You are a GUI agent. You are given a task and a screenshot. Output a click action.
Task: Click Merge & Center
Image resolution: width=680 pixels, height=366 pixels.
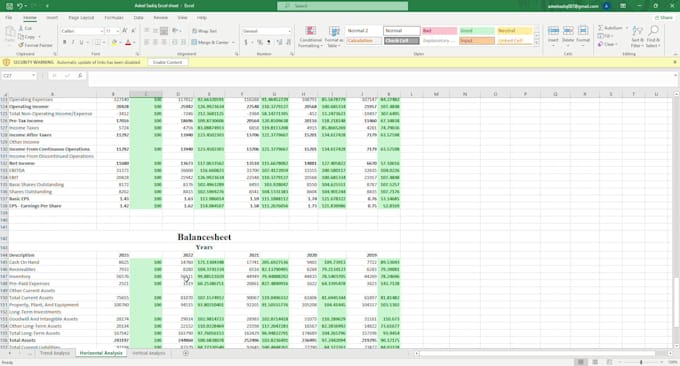[x=210, y=42]
